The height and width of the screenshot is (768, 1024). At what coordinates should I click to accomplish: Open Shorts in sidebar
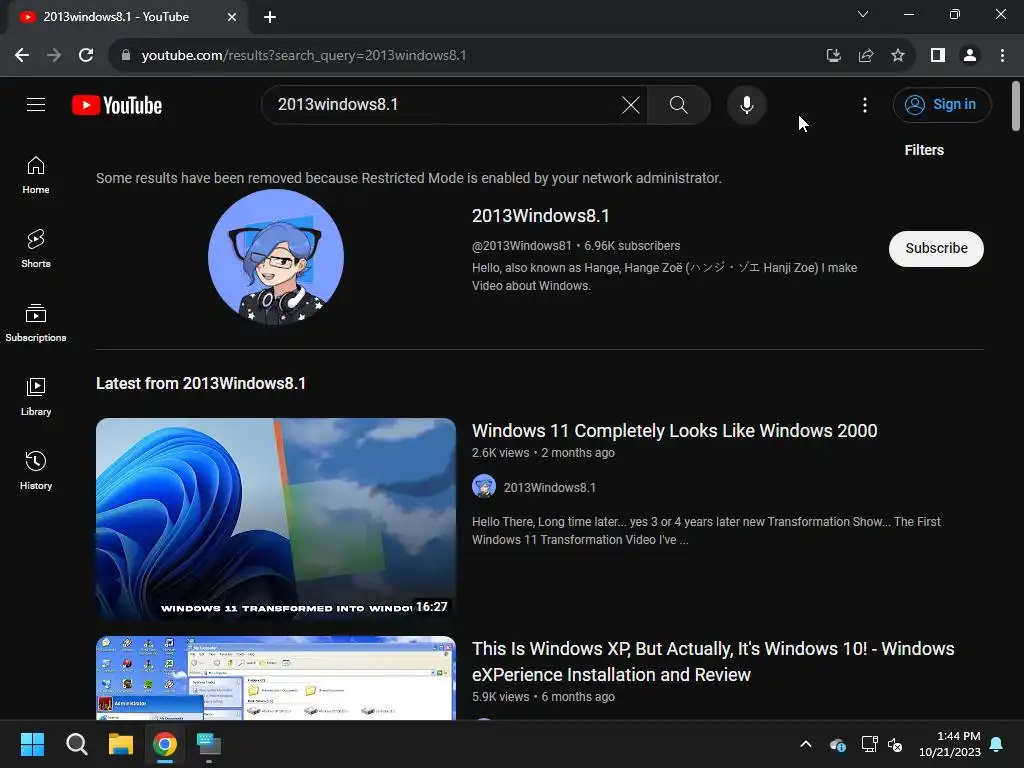click(36, 249)
